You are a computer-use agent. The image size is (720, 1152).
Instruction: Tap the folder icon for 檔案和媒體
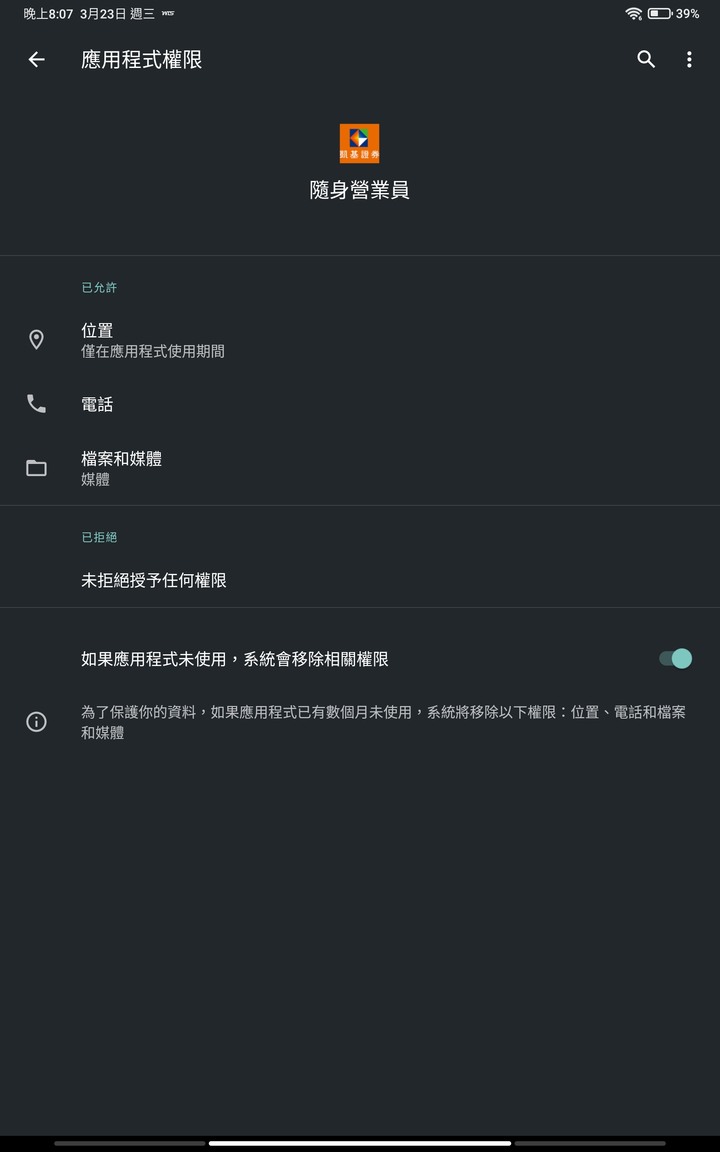pyautogui.click(x=36, y=468)
